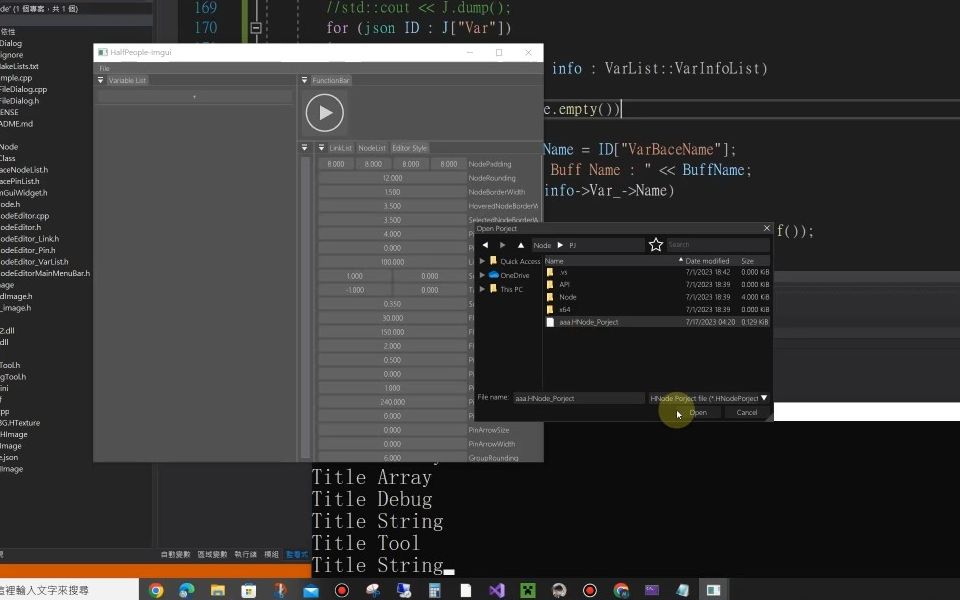Image resolution: width=960 pixels, height=600 pixels.
Task: Click the PJ breadcrumb in the path bar
Action: [x=572, y=245]
